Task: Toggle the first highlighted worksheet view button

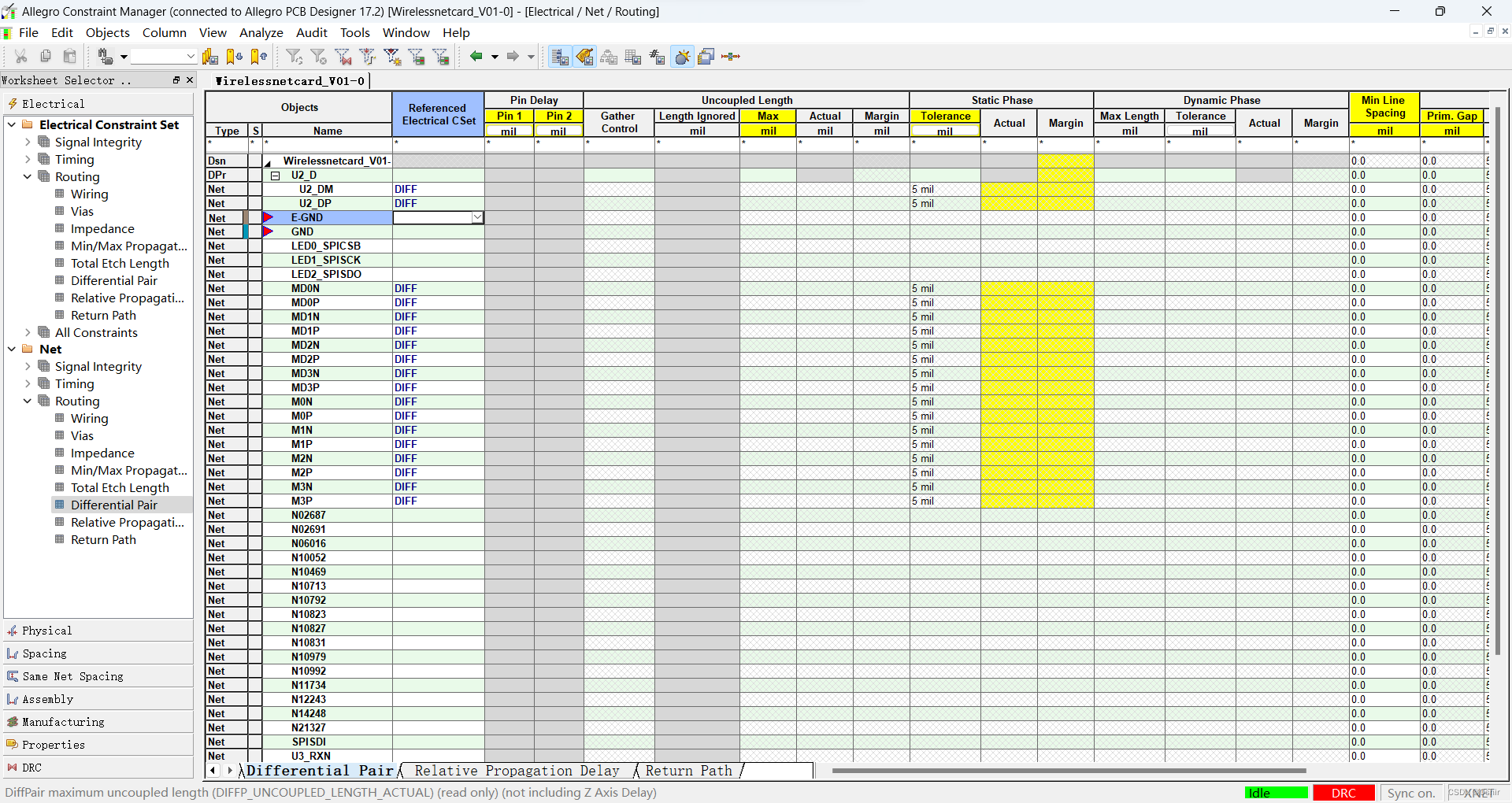Action: [559, 57]
